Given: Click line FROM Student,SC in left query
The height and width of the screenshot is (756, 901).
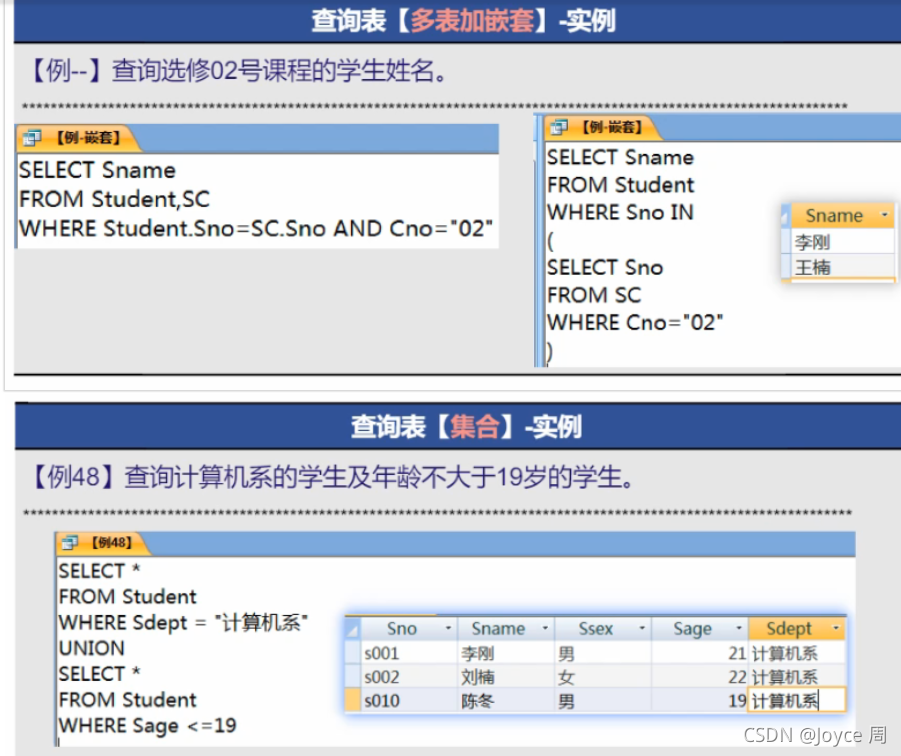Looking at the screenshot, I should [x=114, y=199].
